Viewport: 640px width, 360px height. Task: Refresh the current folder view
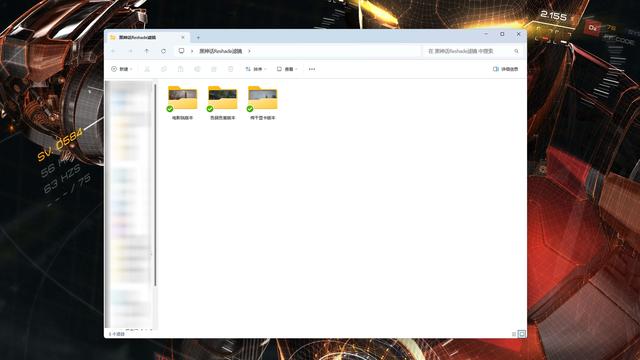click(163, 51)
